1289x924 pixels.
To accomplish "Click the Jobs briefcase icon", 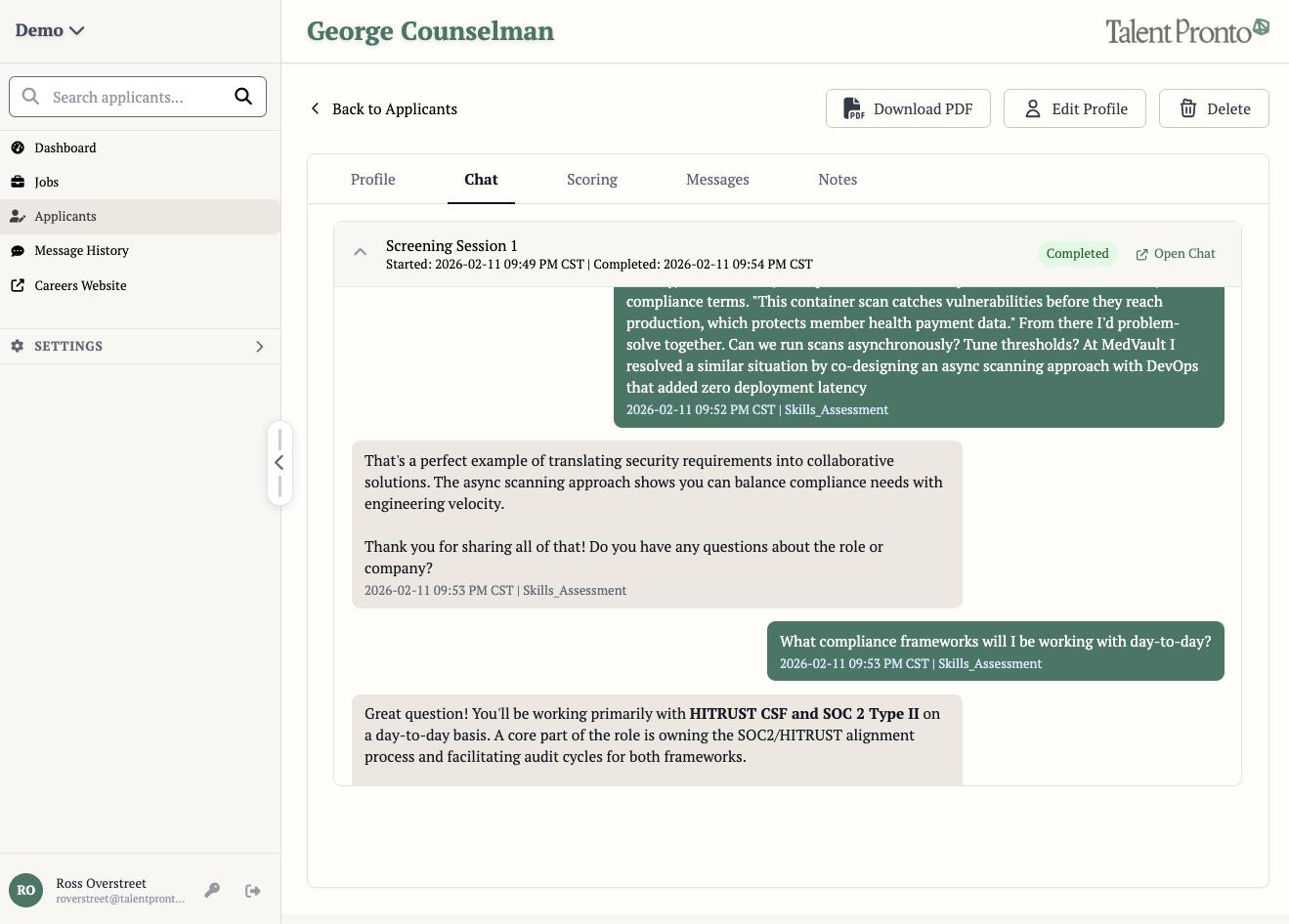I will tap(18, 182).
